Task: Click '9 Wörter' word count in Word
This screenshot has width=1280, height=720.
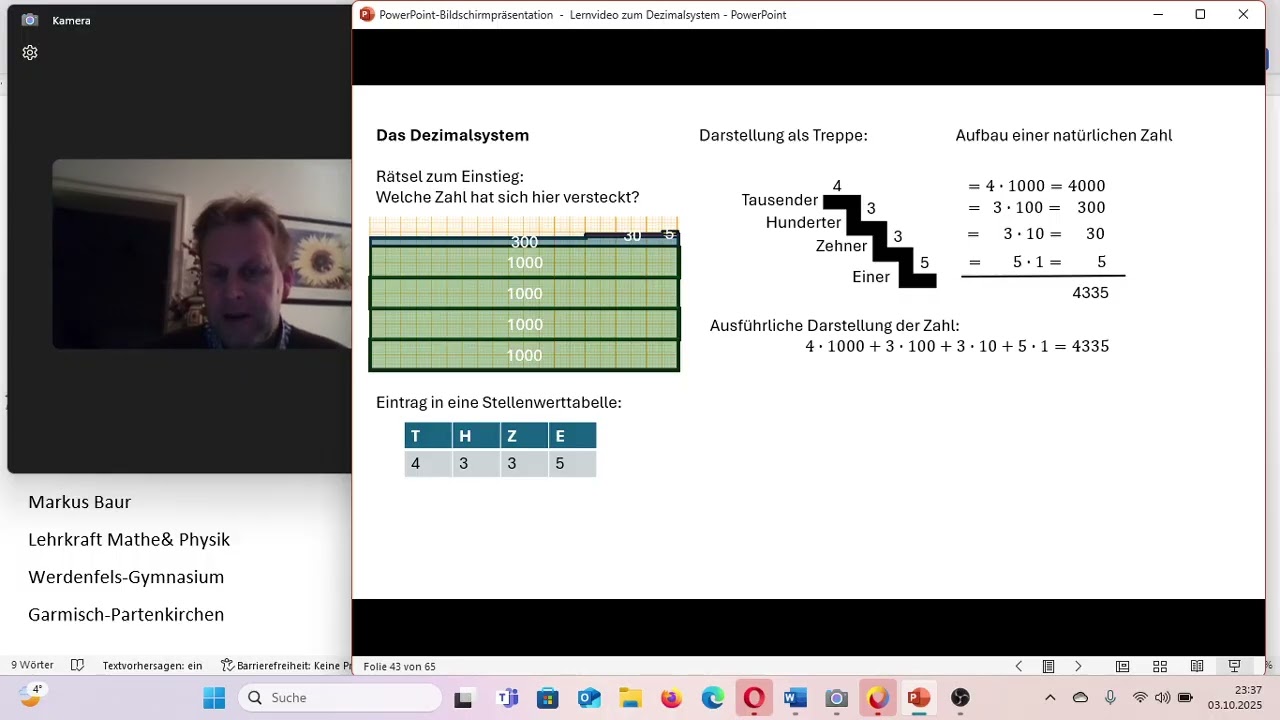Action: (32, 665)
